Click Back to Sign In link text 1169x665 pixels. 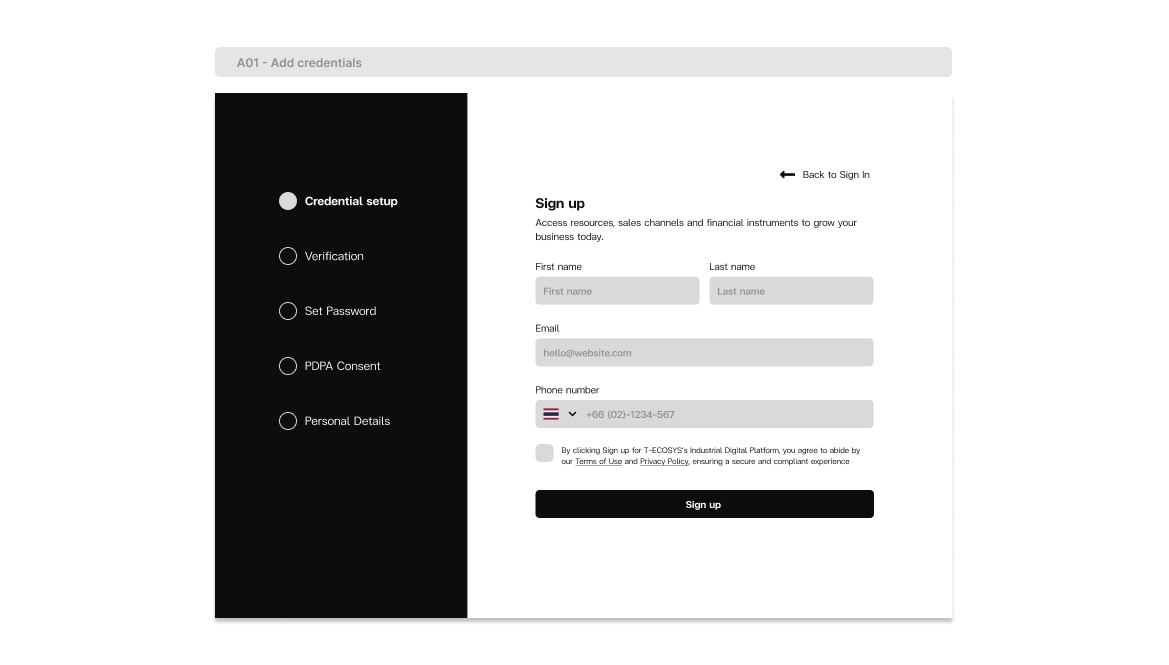pyautogui.click(x=836, y=175)
